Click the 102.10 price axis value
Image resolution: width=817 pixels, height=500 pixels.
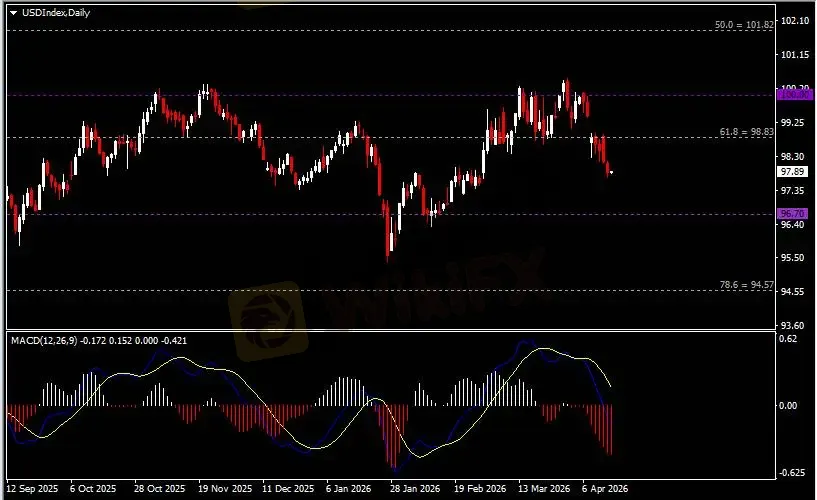pos(795,20)
